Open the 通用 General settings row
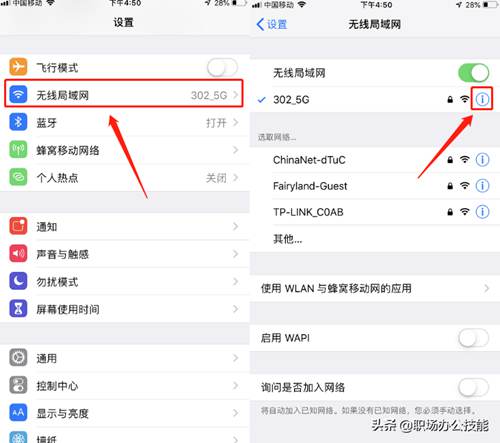Image resolution: width=500 pixels, height=443 pixels. (x=125, y=358)
